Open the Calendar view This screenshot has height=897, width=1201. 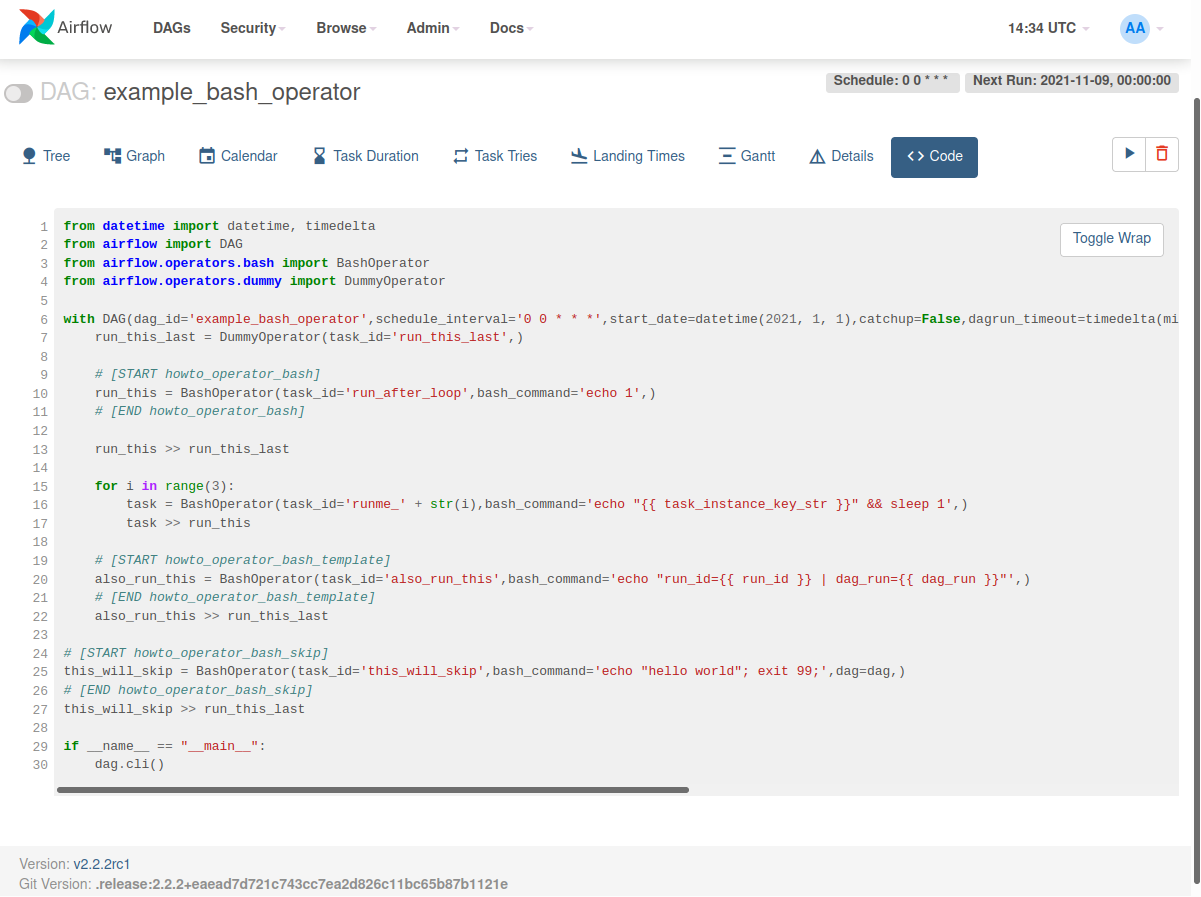point(237,156)
